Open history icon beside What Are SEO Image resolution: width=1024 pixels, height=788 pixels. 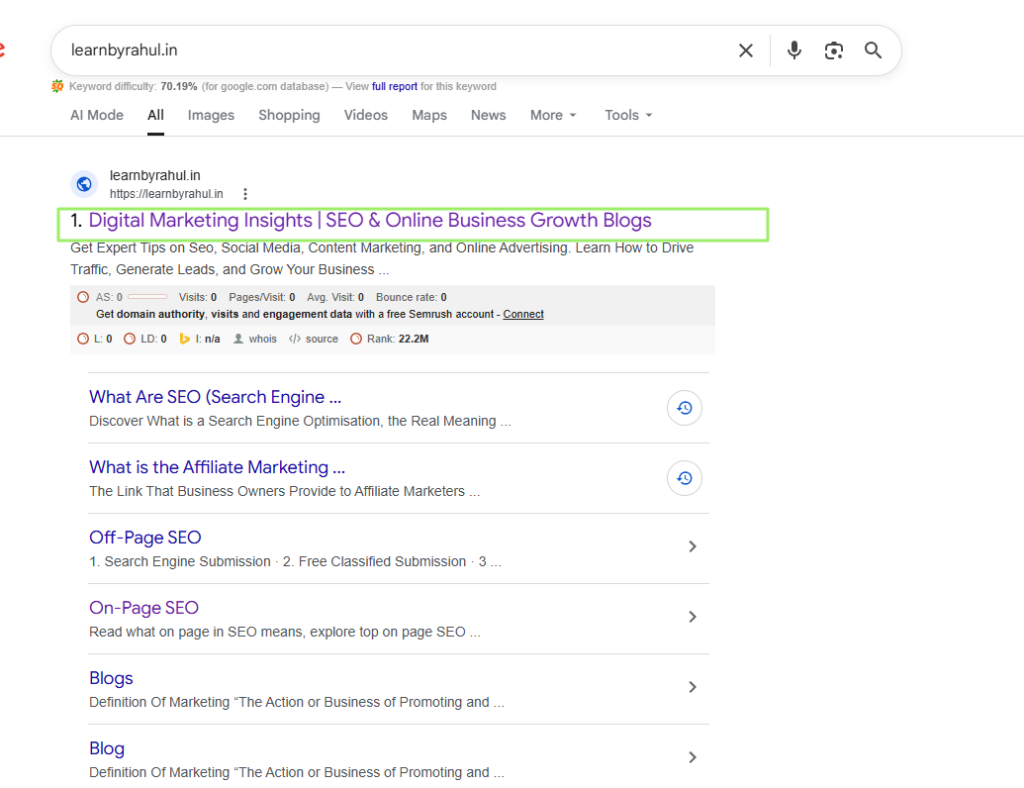click(684, 408)
